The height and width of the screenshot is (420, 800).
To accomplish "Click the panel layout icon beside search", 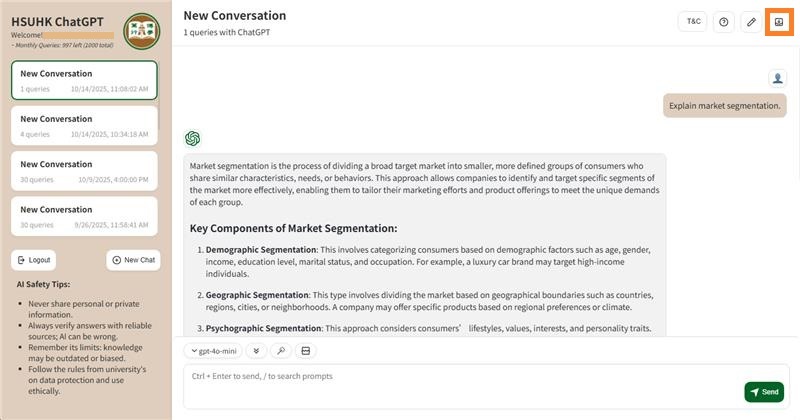I will (x=306, y=351).
